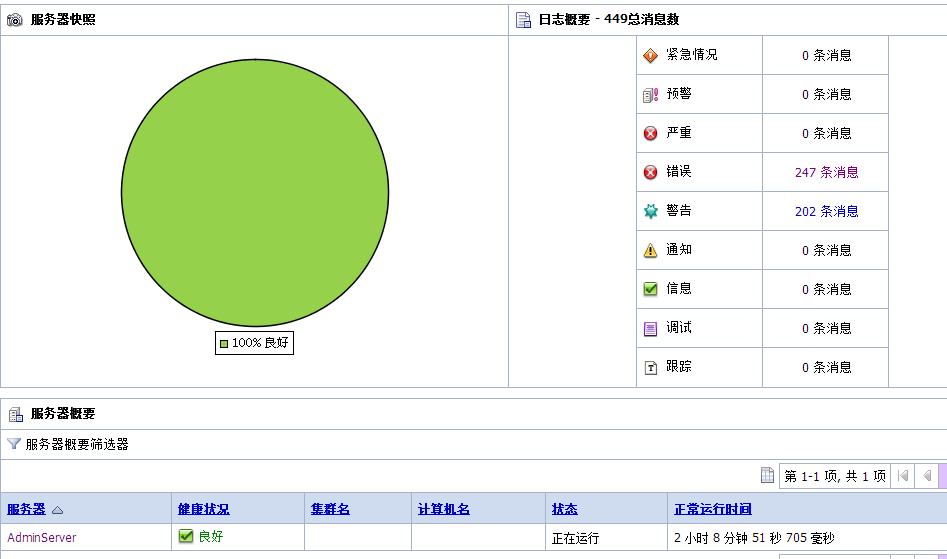Click the 0 条消息 count for 信息
Image resolution: width=947 pixels, height=559 pixels.
pyautogui.click(x=826, y=290)
